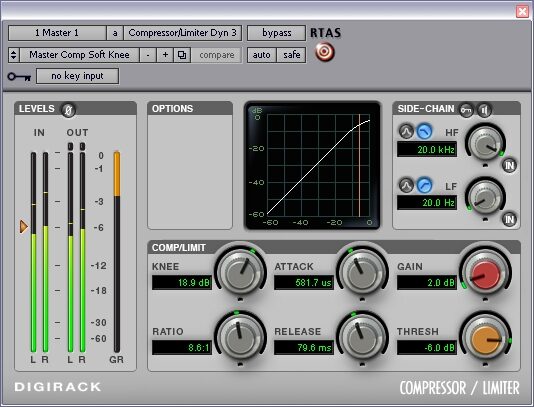Click the orange threshold arrow on meter
The image size is (534, 407).
tap(23, 226)
